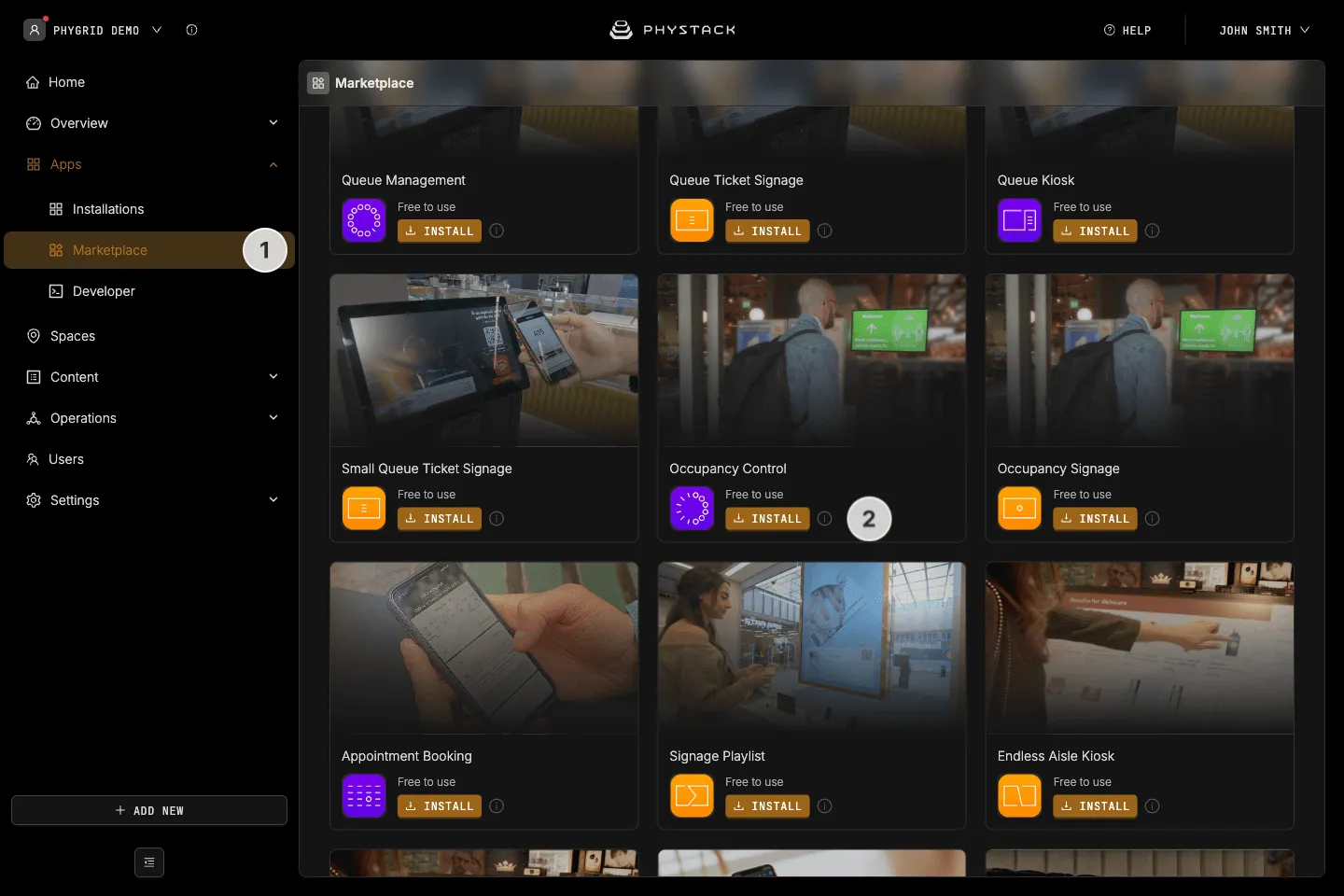Open the Endless Aisle Kiosk preview image
This screenshot has width=1344, height=896.
[1140, 648]
